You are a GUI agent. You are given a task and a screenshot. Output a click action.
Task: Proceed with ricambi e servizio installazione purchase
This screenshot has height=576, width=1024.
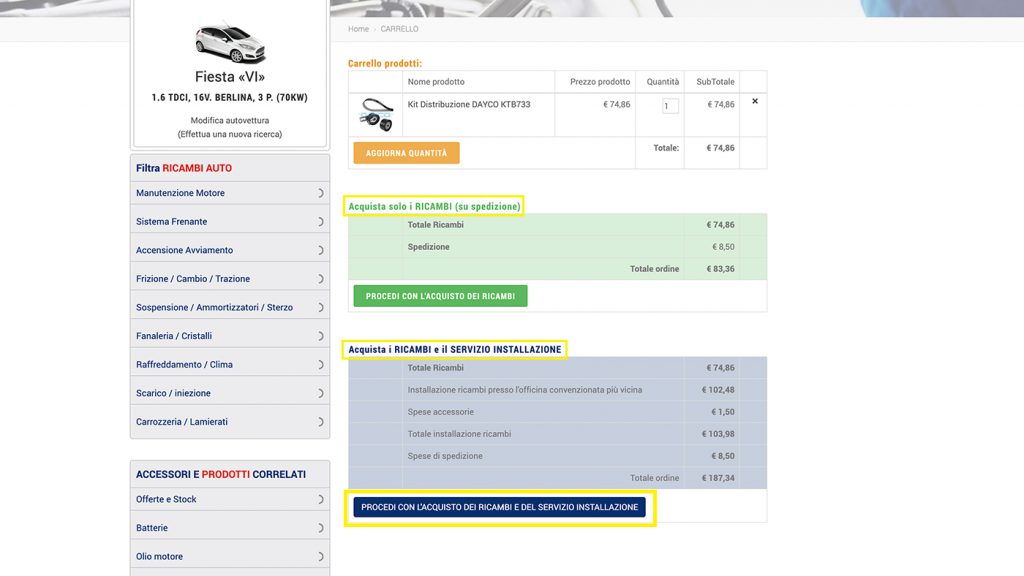point(500,507)
